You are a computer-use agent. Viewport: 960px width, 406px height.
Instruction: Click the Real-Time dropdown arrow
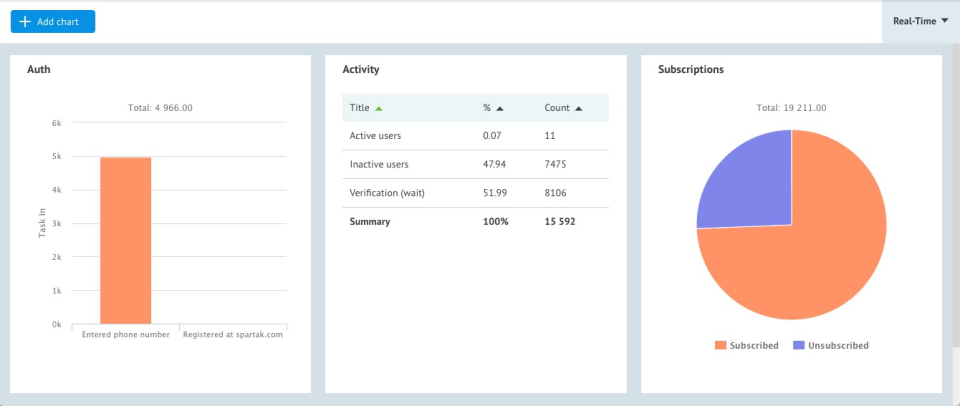tap(945, 21)
